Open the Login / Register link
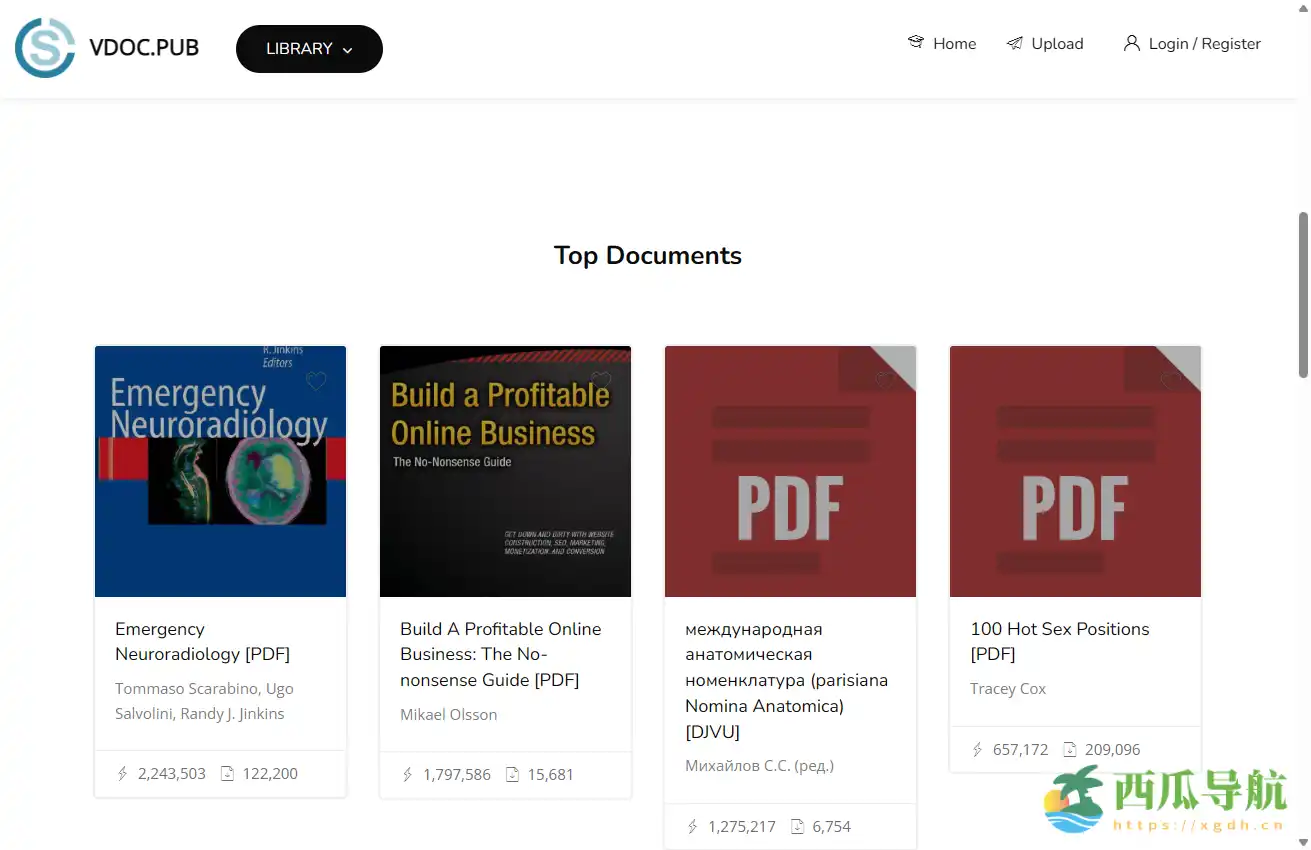The image size is (1311, 850). pyautogui.click(x=1204, y=43)
